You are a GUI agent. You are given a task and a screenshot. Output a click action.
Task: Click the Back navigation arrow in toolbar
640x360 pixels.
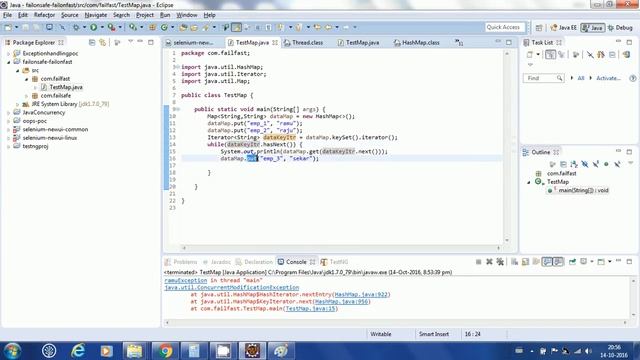click(x=328, y=27)
